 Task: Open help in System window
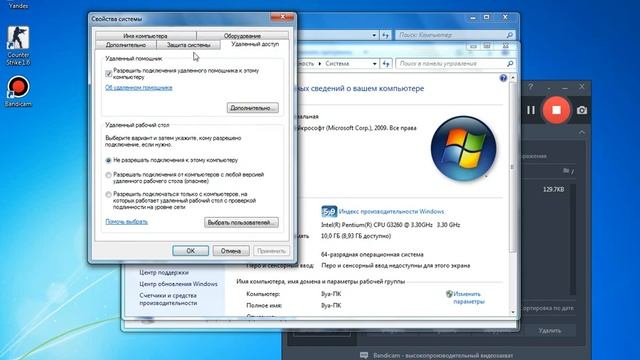(x=503, y=78)
